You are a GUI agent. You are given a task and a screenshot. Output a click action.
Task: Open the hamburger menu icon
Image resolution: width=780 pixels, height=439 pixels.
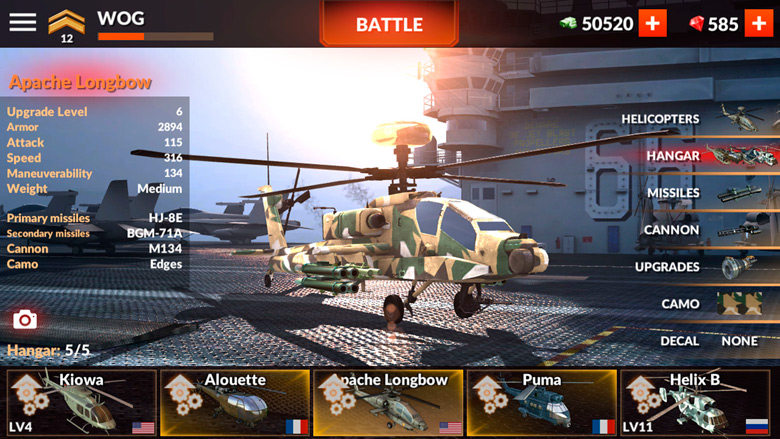point(22,22)
